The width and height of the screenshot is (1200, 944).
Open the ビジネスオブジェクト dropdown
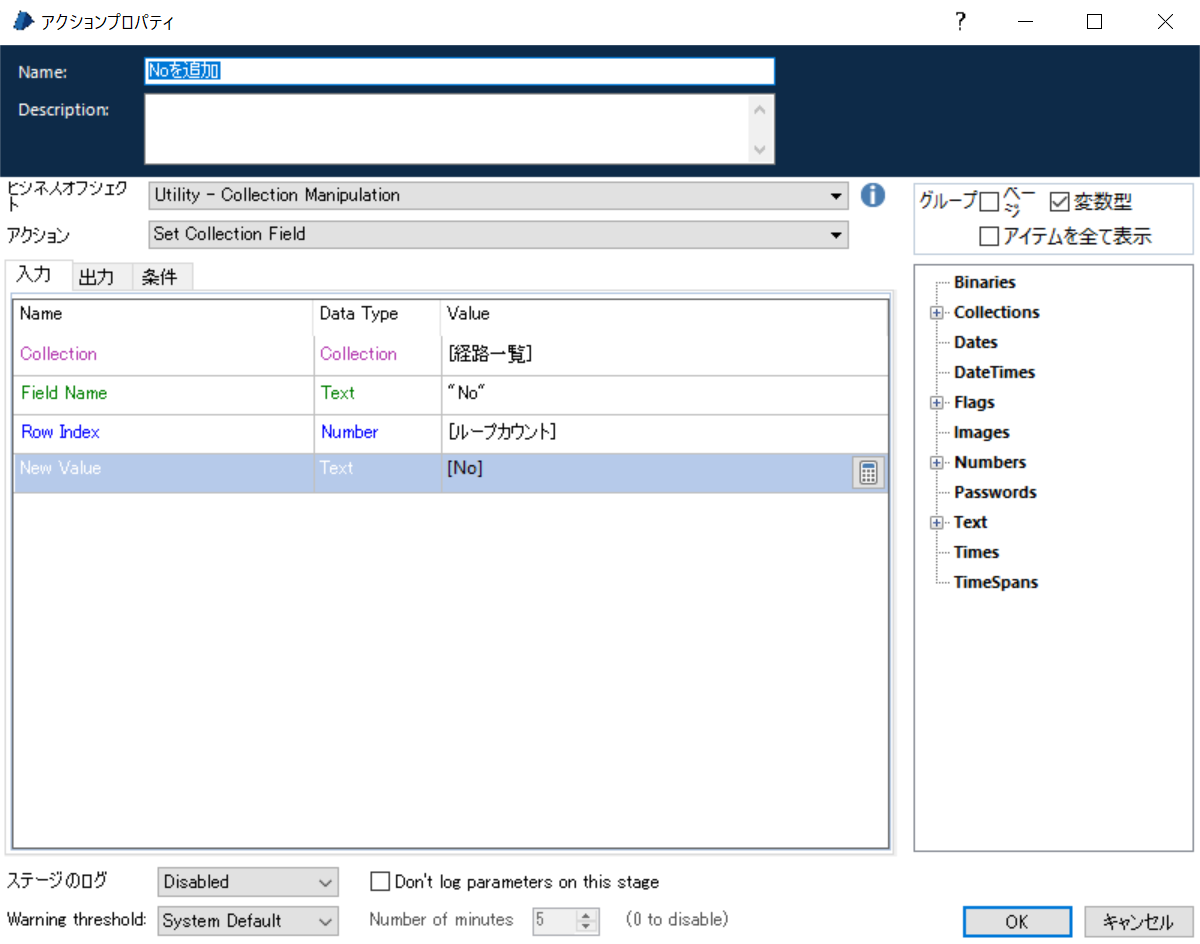click(498, 196)
